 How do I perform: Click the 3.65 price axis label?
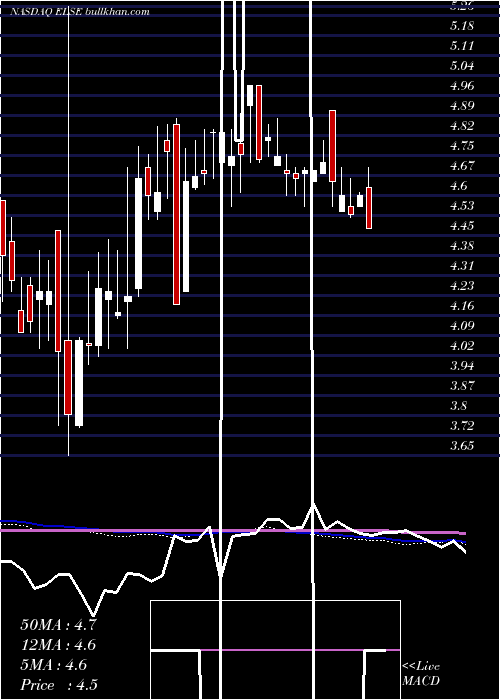coord(462,446)
